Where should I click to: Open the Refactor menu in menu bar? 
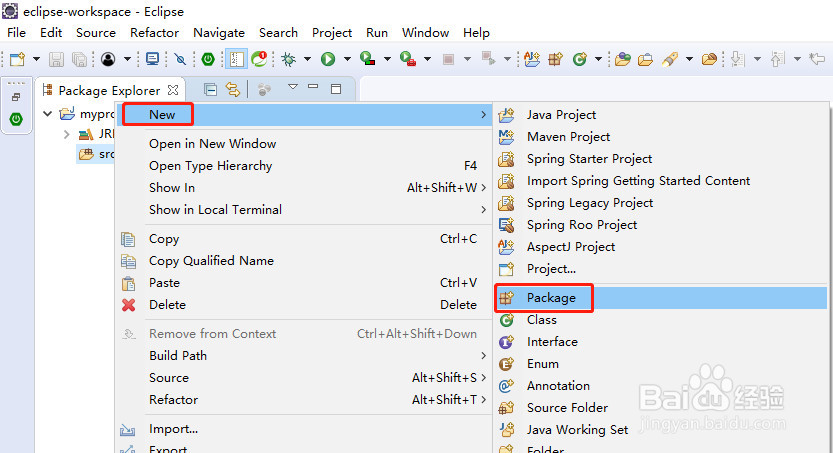pos(155,33)
